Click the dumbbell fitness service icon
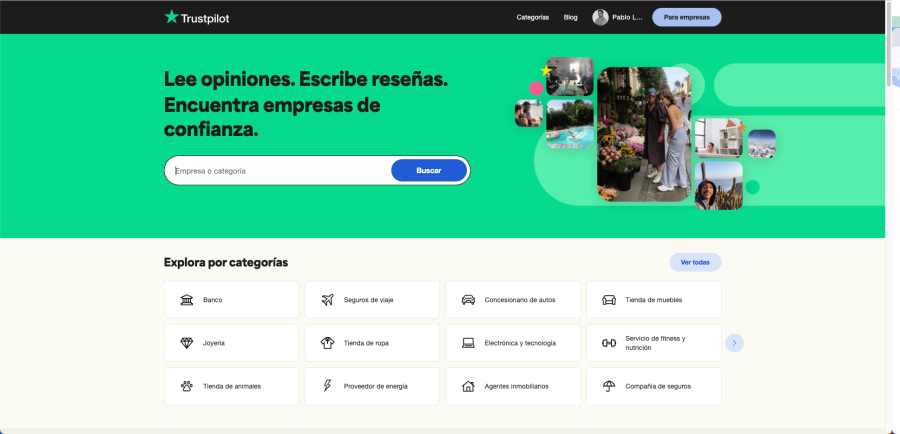 (608, 343)
